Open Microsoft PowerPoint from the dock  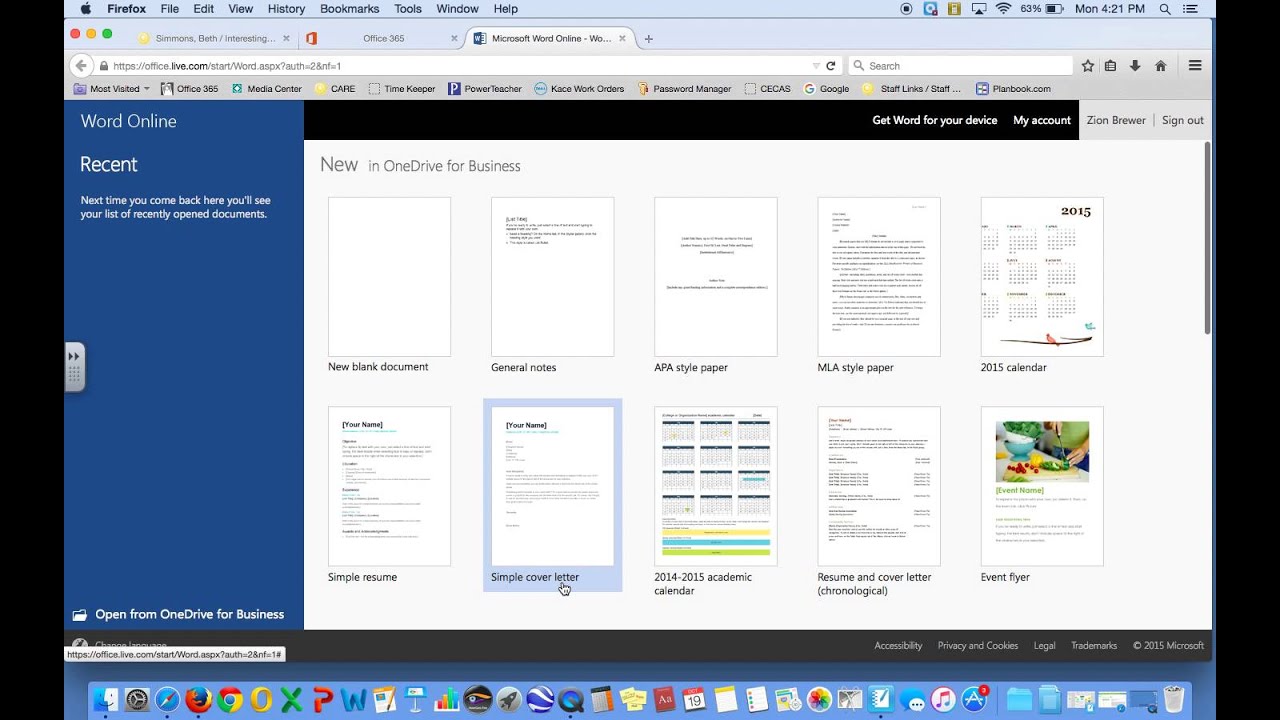pyautogui.click(x=323, y=699)
